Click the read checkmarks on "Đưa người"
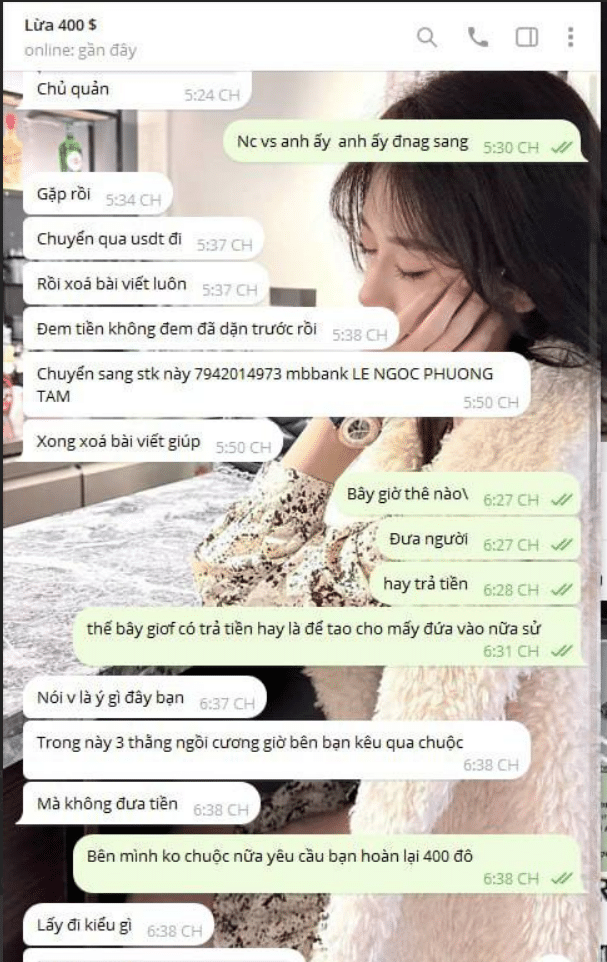 click(562, 545)
